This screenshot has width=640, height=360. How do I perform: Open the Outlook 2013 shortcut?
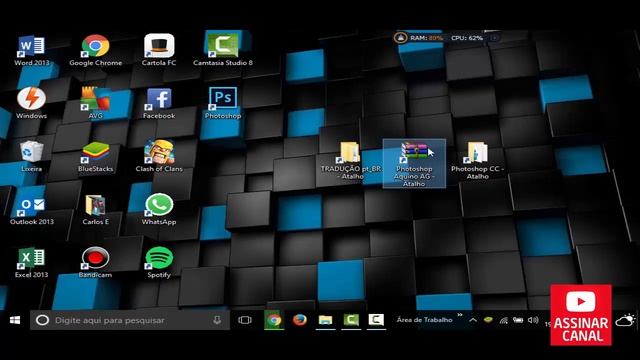[x=31, y=210]
